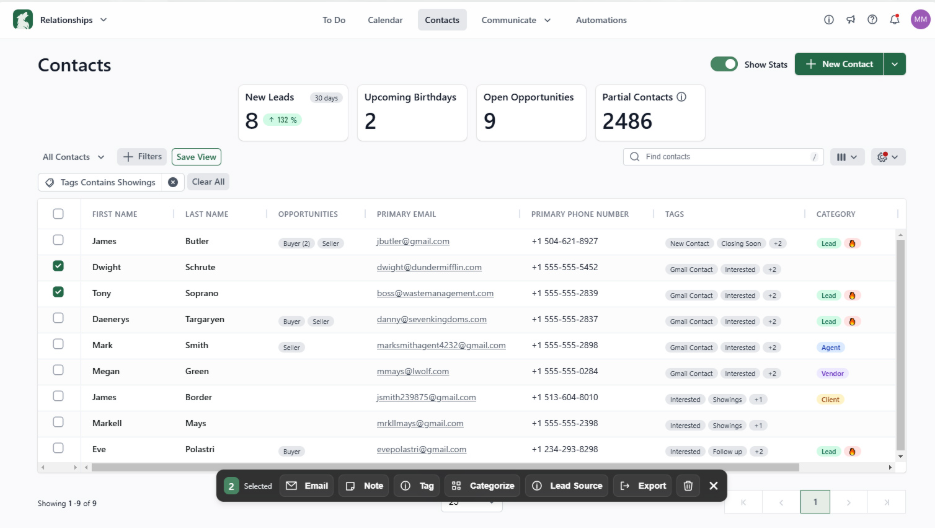Open dwight@dundermifflin.com email link
Image resolution: width=935 pixels, height=528 pixels.
click(429, 267)
